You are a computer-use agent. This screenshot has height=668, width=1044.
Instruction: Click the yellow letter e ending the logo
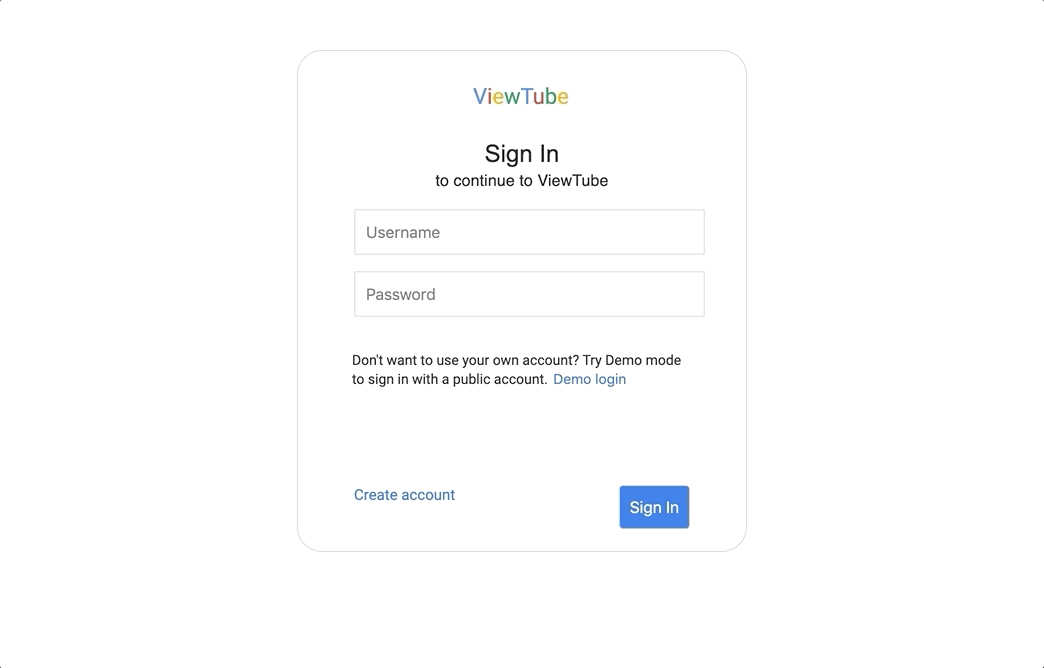[563, 98]
